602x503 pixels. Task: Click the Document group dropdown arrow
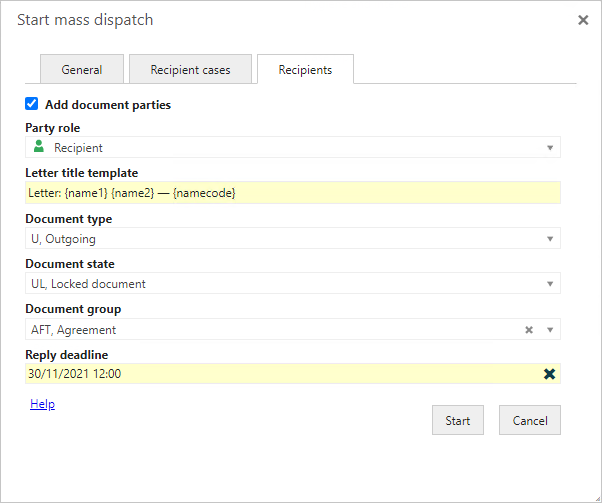coord(549,329)
